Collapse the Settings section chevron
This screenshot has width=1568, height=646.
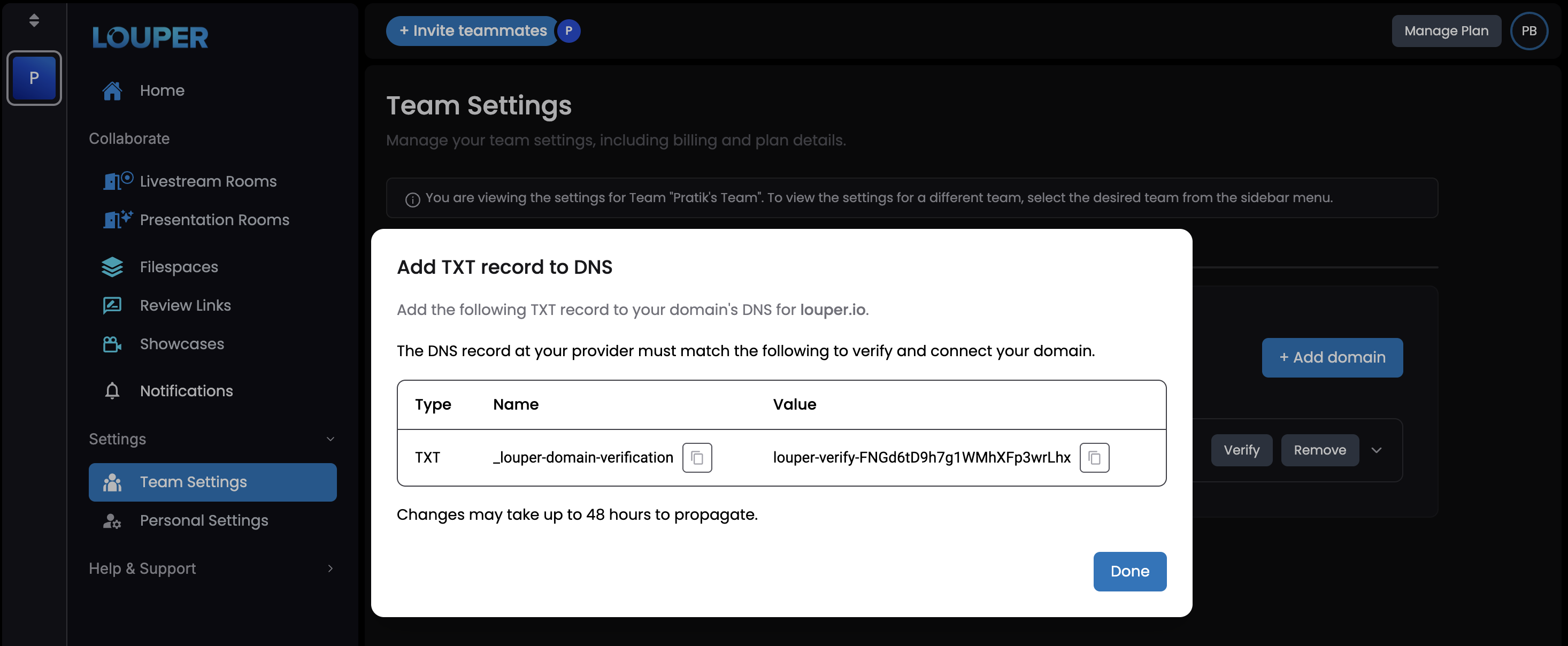(x=330, y=439)
